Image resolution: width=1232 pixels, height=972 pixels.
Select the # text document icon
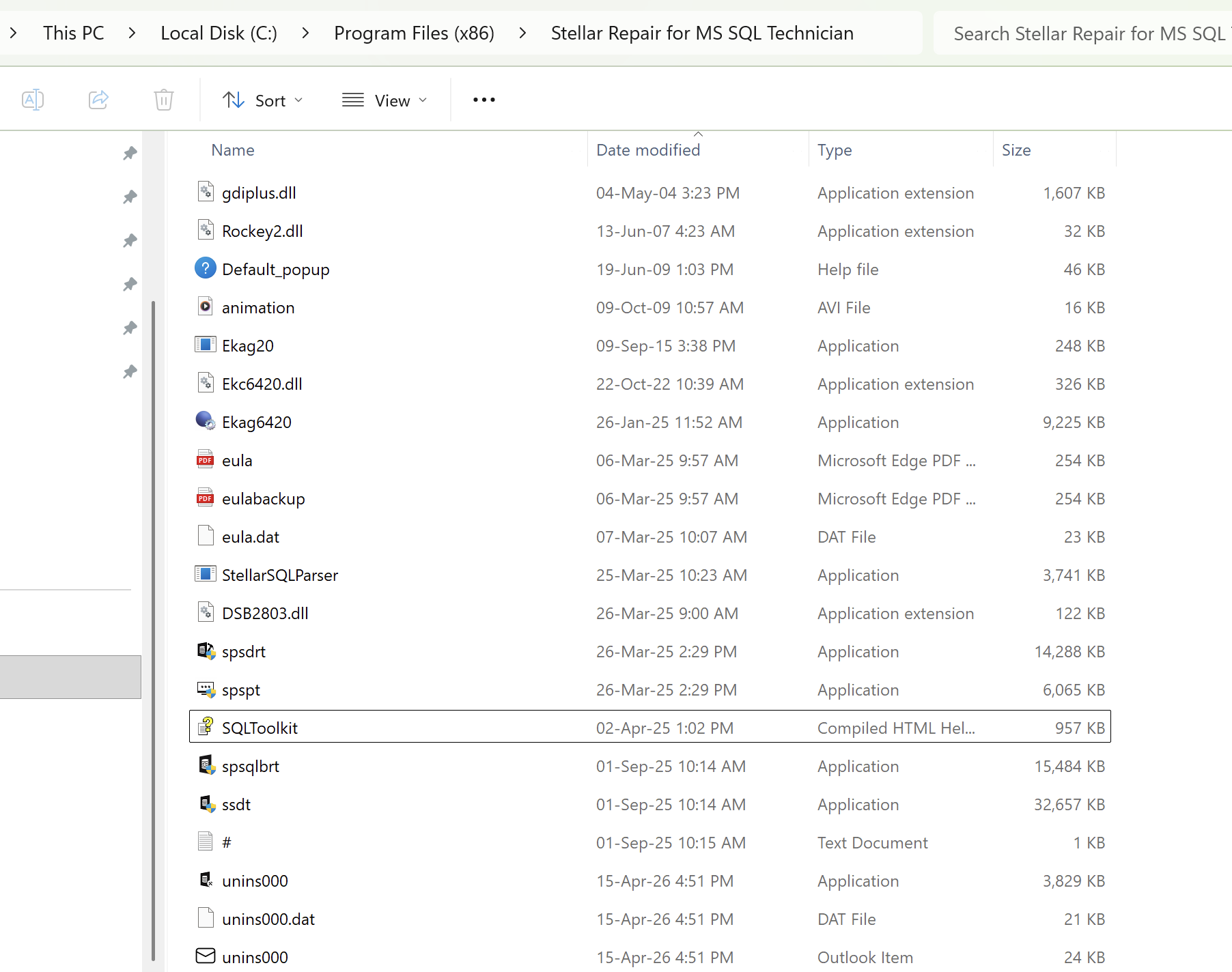206,842
